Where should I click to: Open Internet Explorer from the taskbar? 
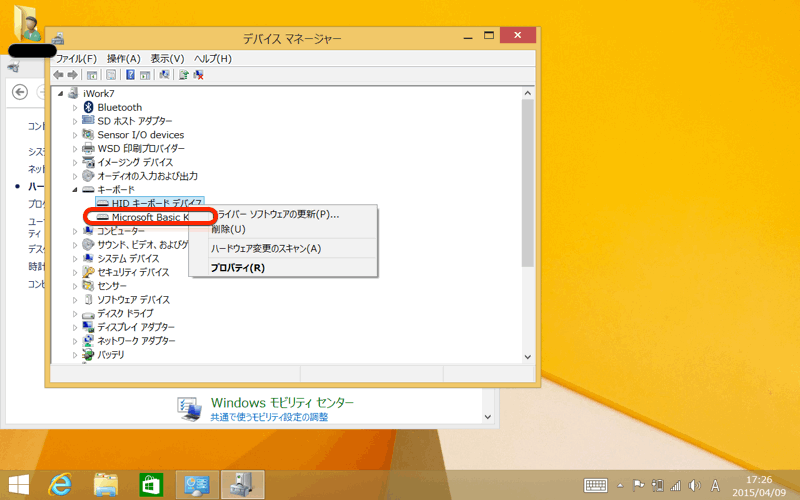62,485
